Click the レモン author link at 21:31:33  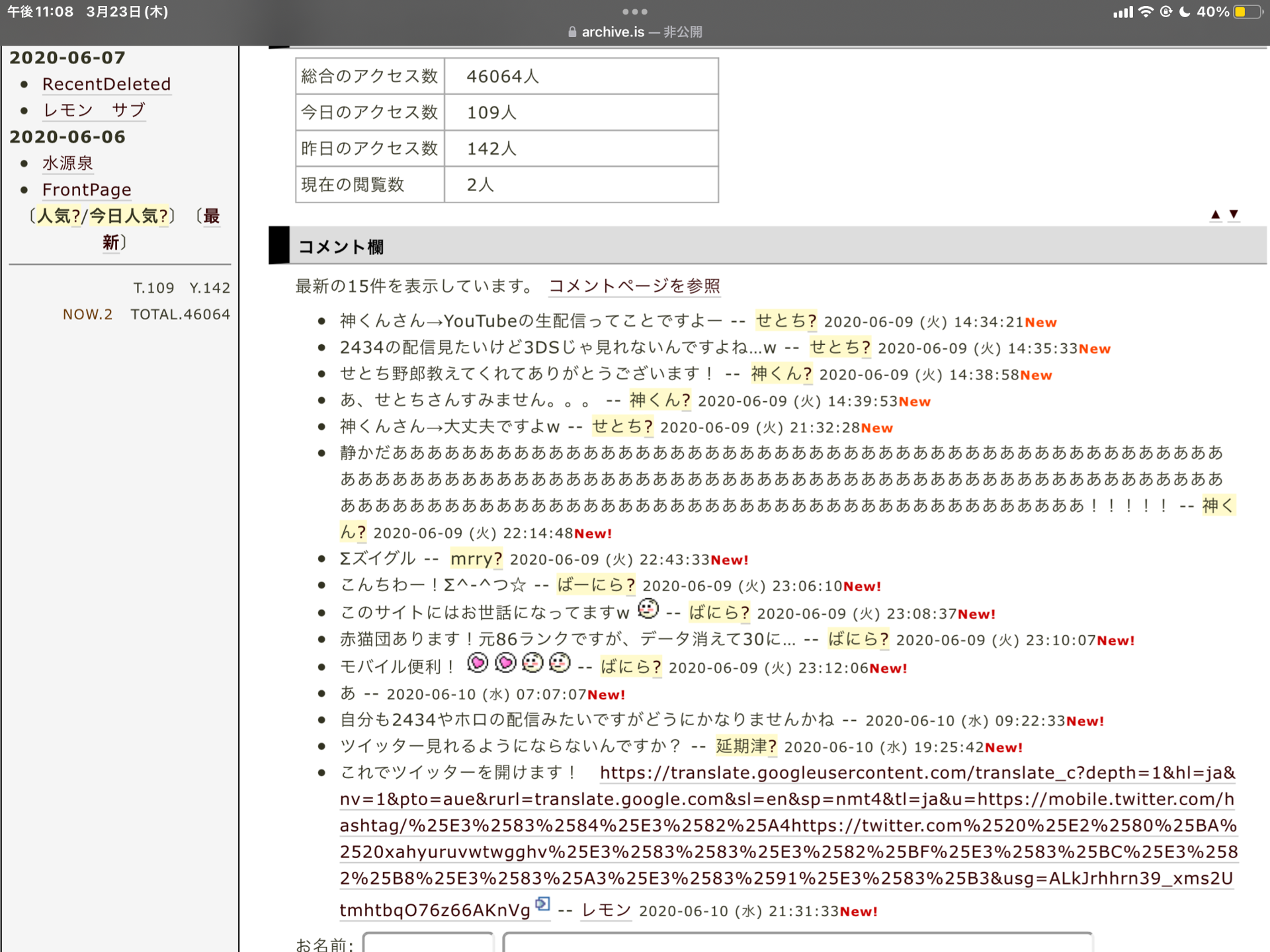coord(606,910)
